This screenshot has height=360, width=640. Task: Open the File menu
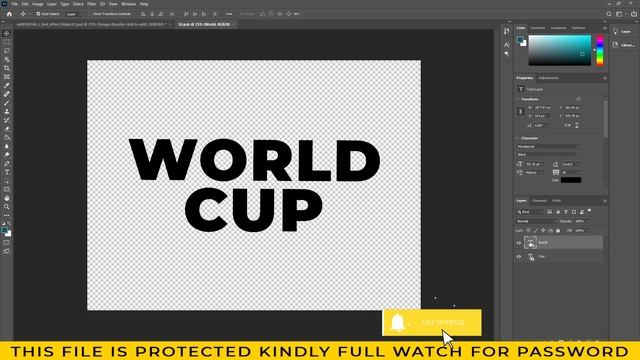(14, 4)
